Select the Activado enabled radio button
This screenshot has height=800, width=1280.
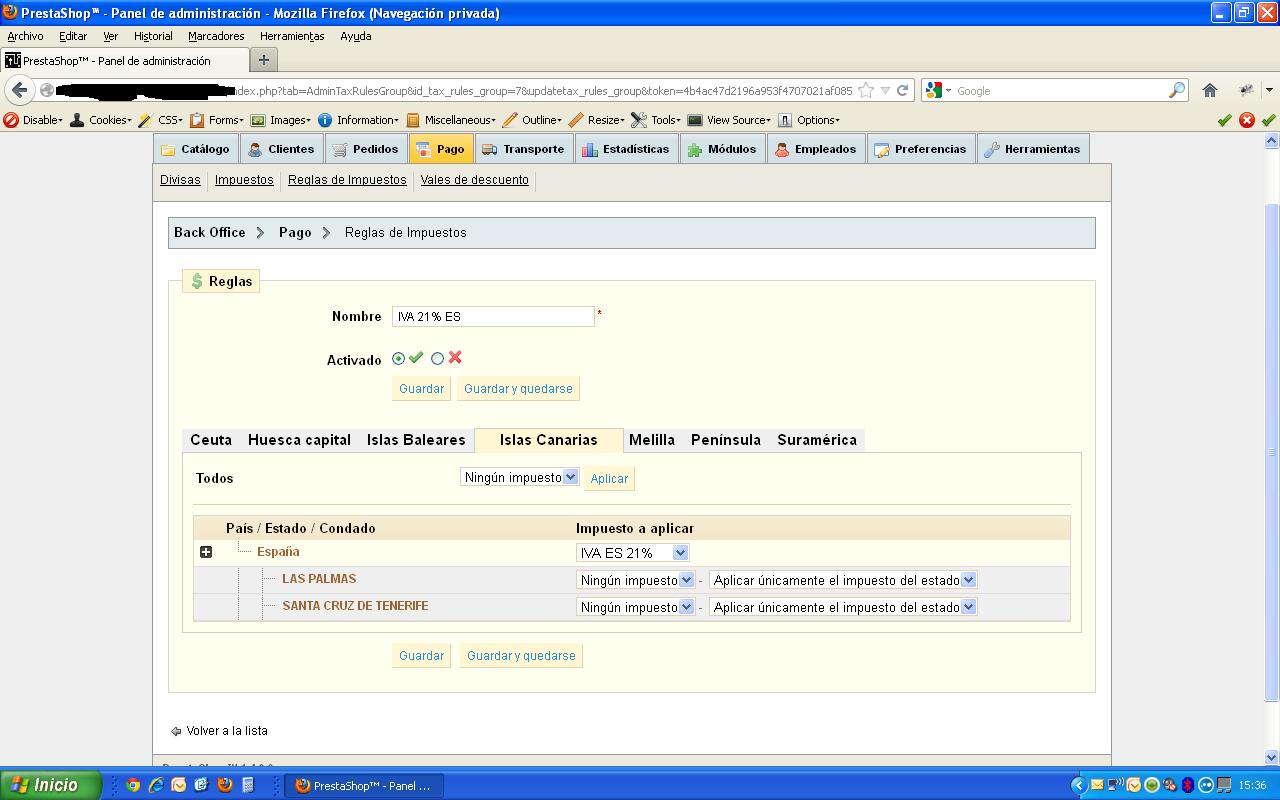(x=399, y=359)
